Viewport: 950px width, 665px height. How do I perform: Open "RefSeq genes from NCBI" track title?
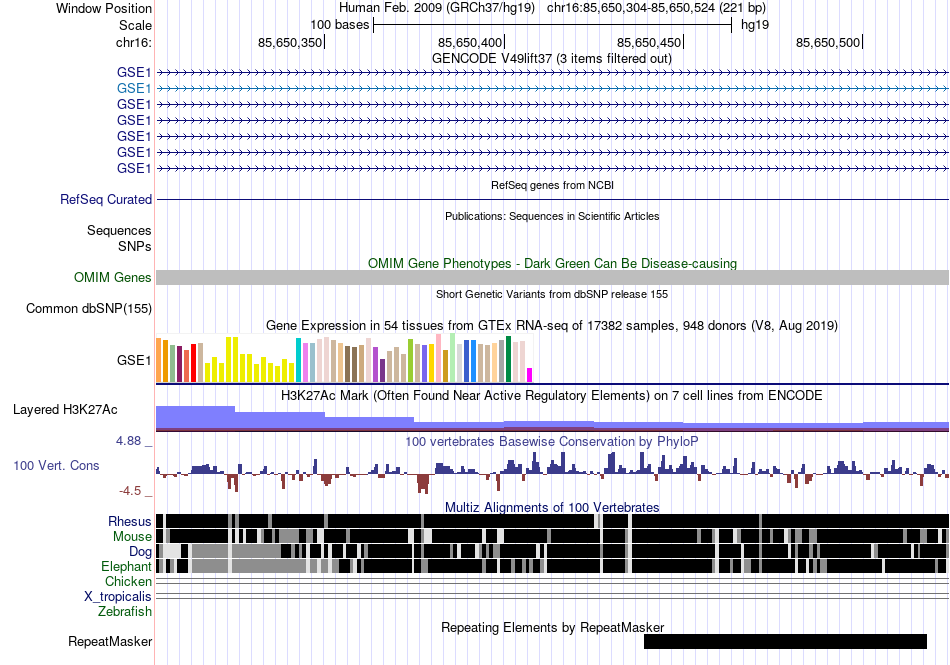pos(552,185)
